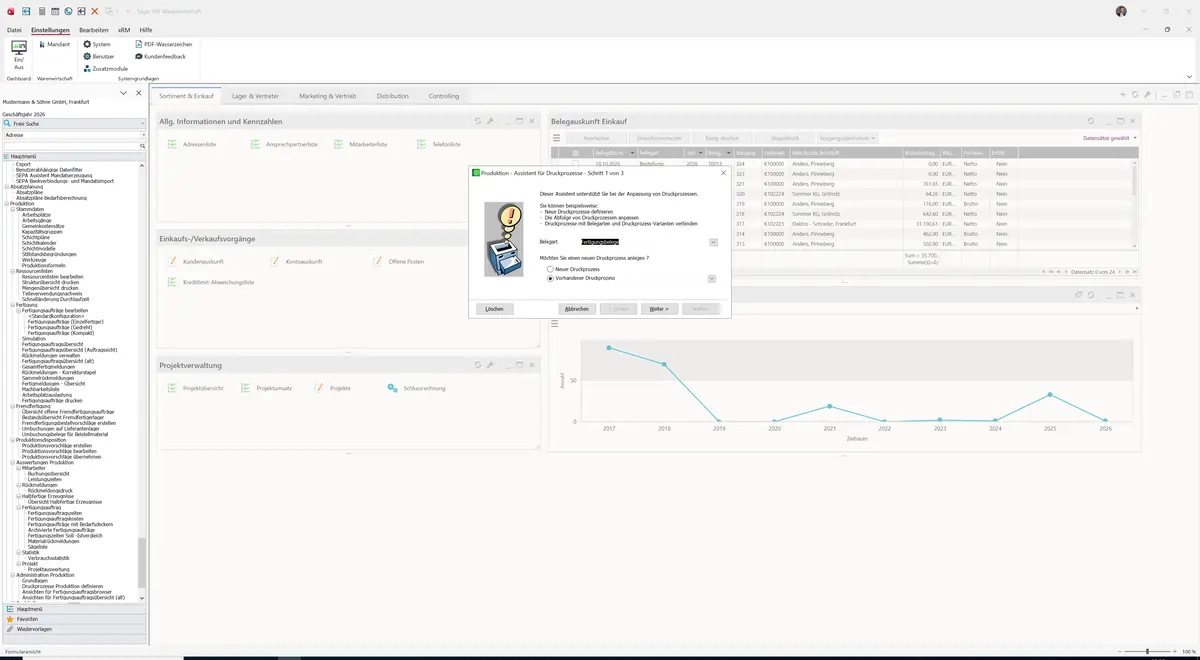Open the Wiedervorlagen section in left pane

(x=74, y=629)
